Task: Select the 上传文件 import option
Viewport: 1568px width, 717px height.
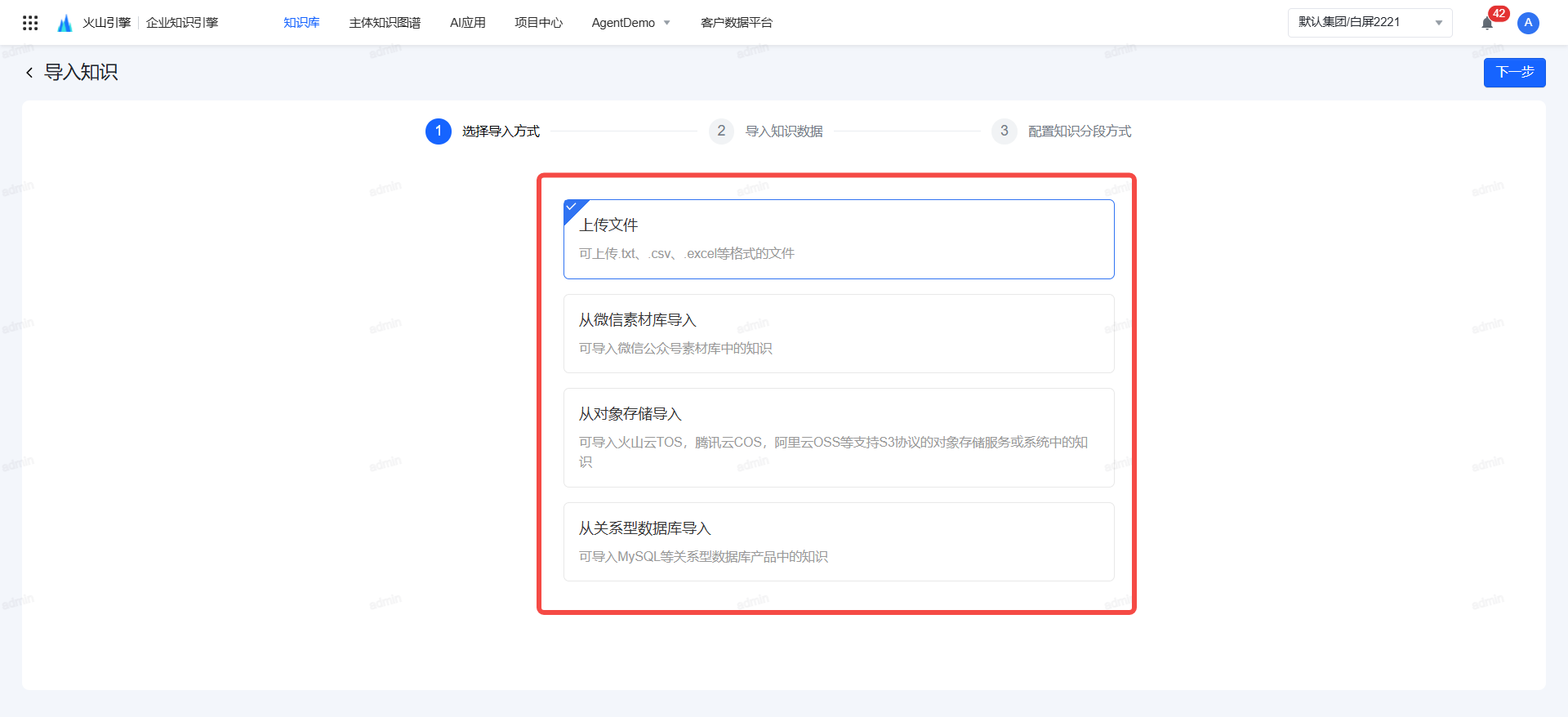Action: tap(839, 239)
